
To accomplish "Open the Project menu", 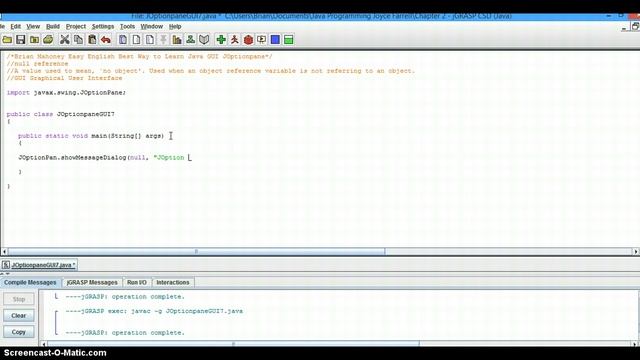I will [76, 27].
